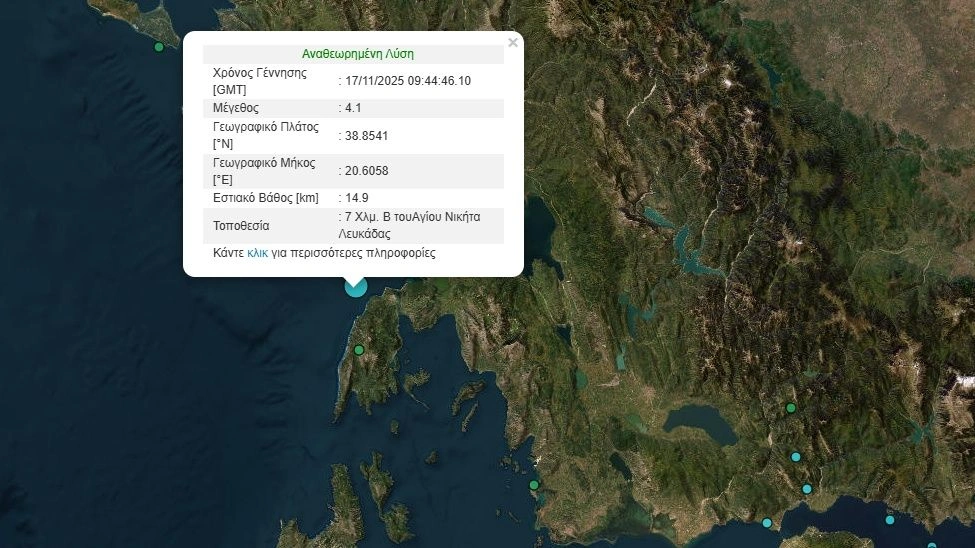Click the focal depth value 14.9
This screenshot has height=548, width=975.
pyautogui.click(x=355, y=198)
